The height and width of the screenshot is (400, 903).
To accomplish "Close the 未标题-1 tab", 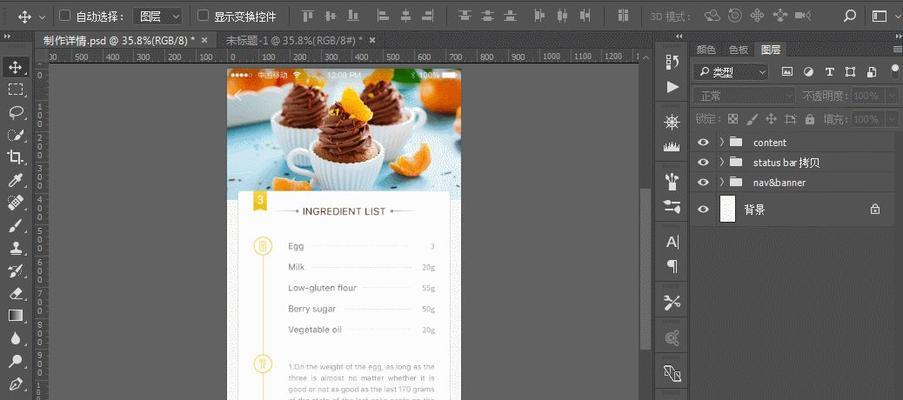I will point(372,40).
